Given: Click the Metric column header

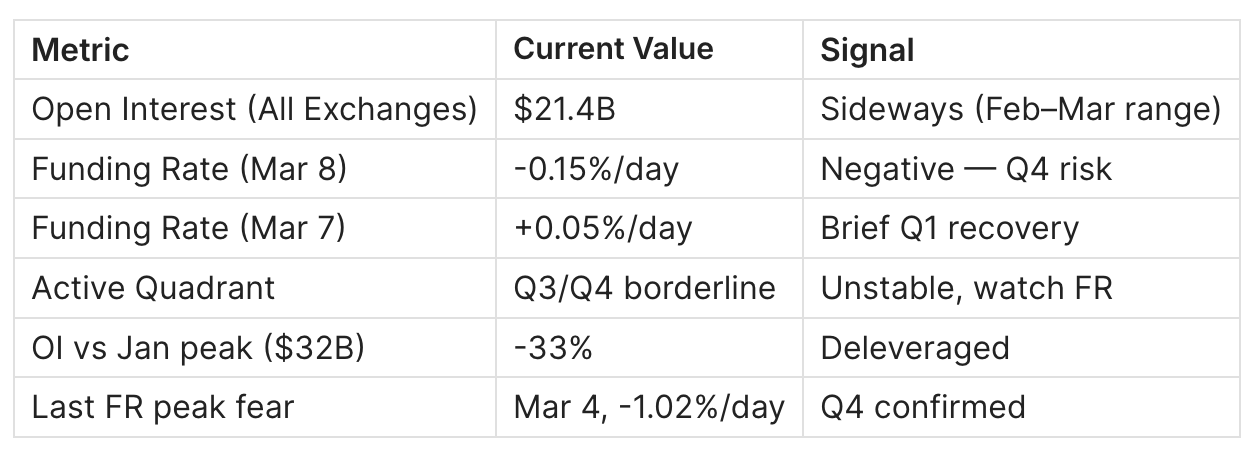Looking at the screenshot, I should tap(81, 50).
